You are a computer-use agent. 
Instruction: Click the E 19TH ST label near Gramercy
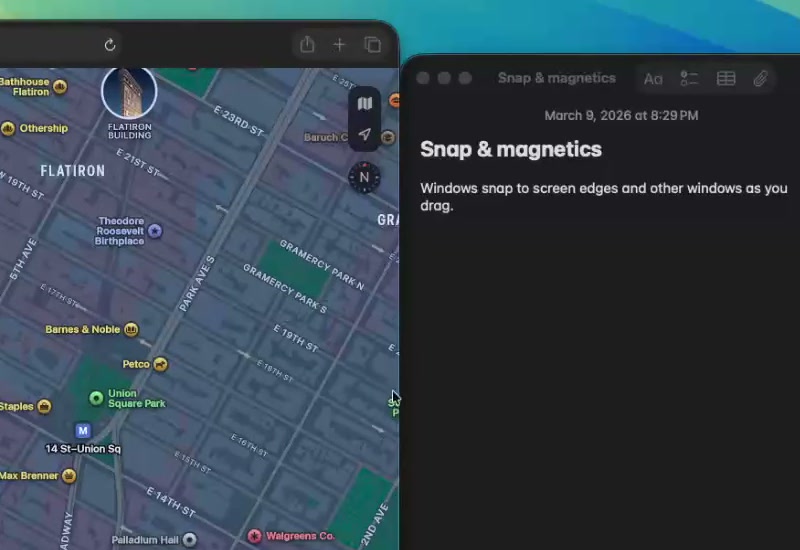pyautogui.click(x=296, y=338)
